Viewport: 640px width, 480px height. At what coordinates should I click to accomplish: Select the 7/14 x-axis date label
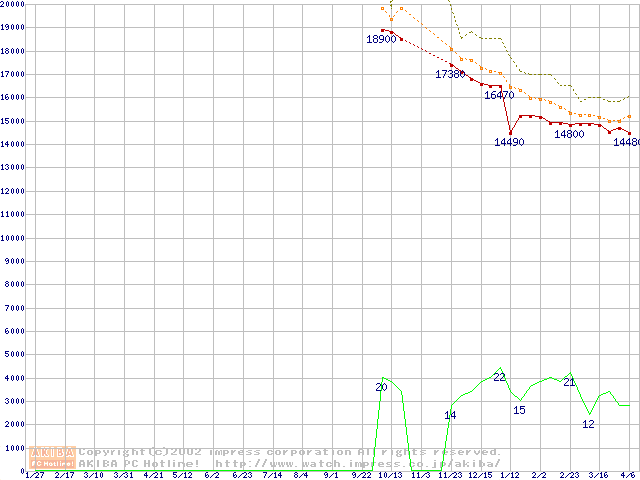coord(271,476)
